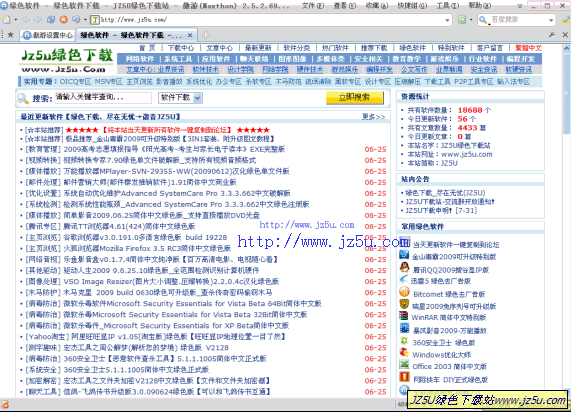Viewport: 571px width, 412px height.
Task: Open the 下载中心 navigation link
Action: (181, 48)
